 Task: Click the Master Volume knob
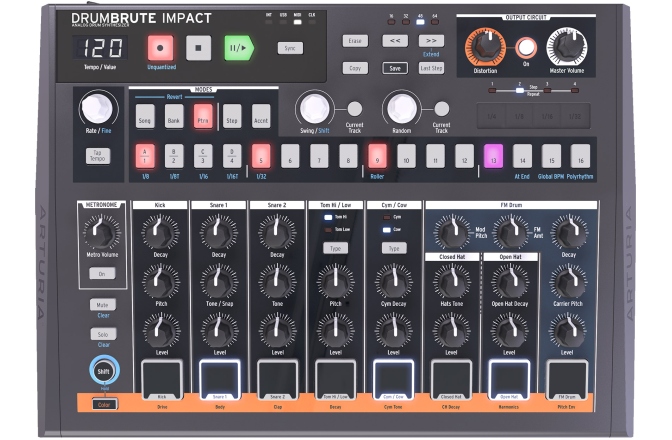click(x=567, y=47)
